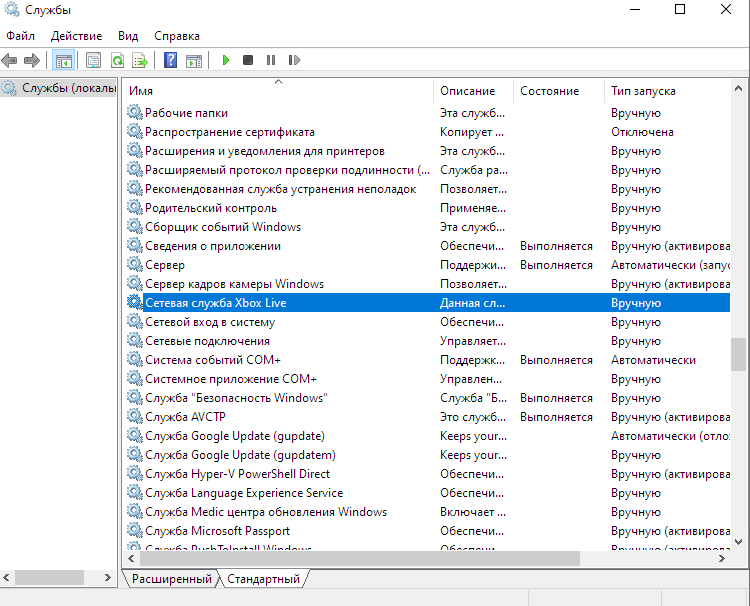Click Keeps your... description of gupdatem row
This screenshot has width=750, height=606.
(473, 454)
